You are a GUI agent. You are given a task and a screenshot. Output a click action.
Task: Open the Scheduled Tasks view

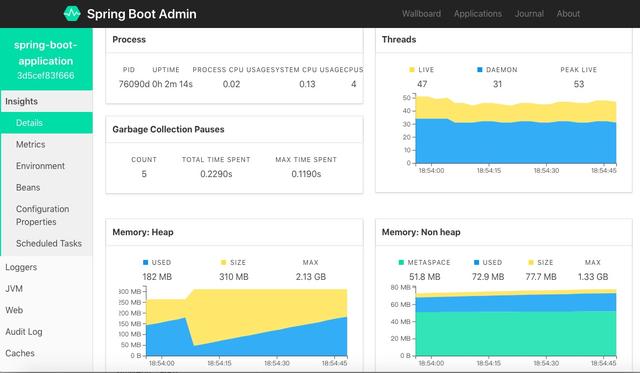point(49,243)
